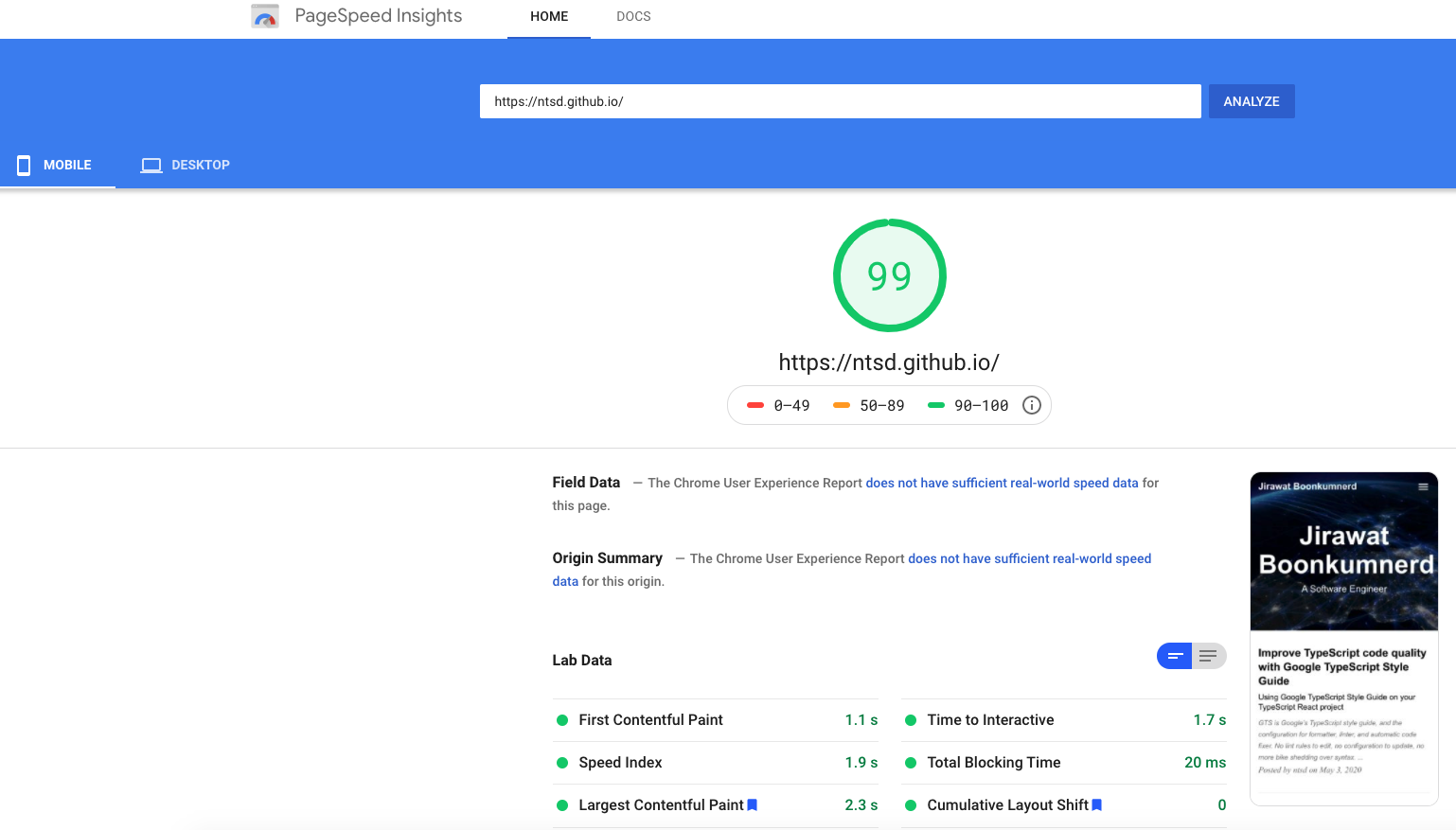Toggle the green First Contentful Paint indicator dot
This screenshot has width=1456, height=830.
click(560, 719)
